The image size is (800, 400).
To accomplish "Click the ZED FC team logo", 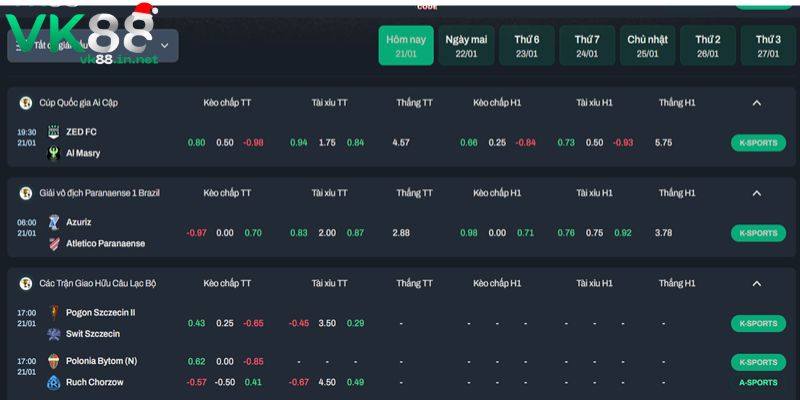I will pos(54,132).
